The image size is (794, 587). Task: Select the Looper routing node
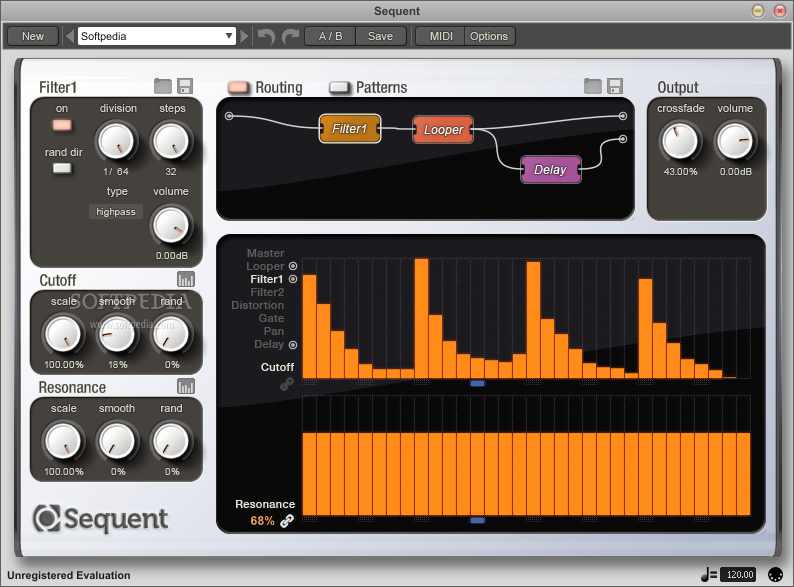(443, 130)
